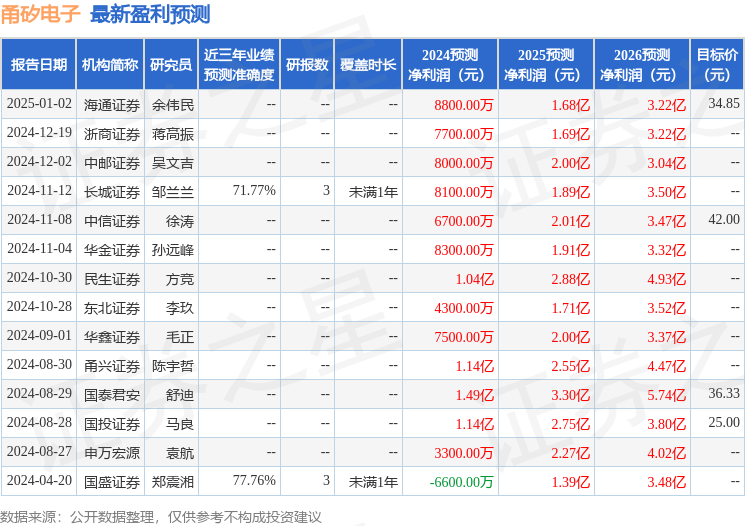Click the 甬兴证券 institution cell
This screenshot has height=526, width=745.
tap(112, 366)
